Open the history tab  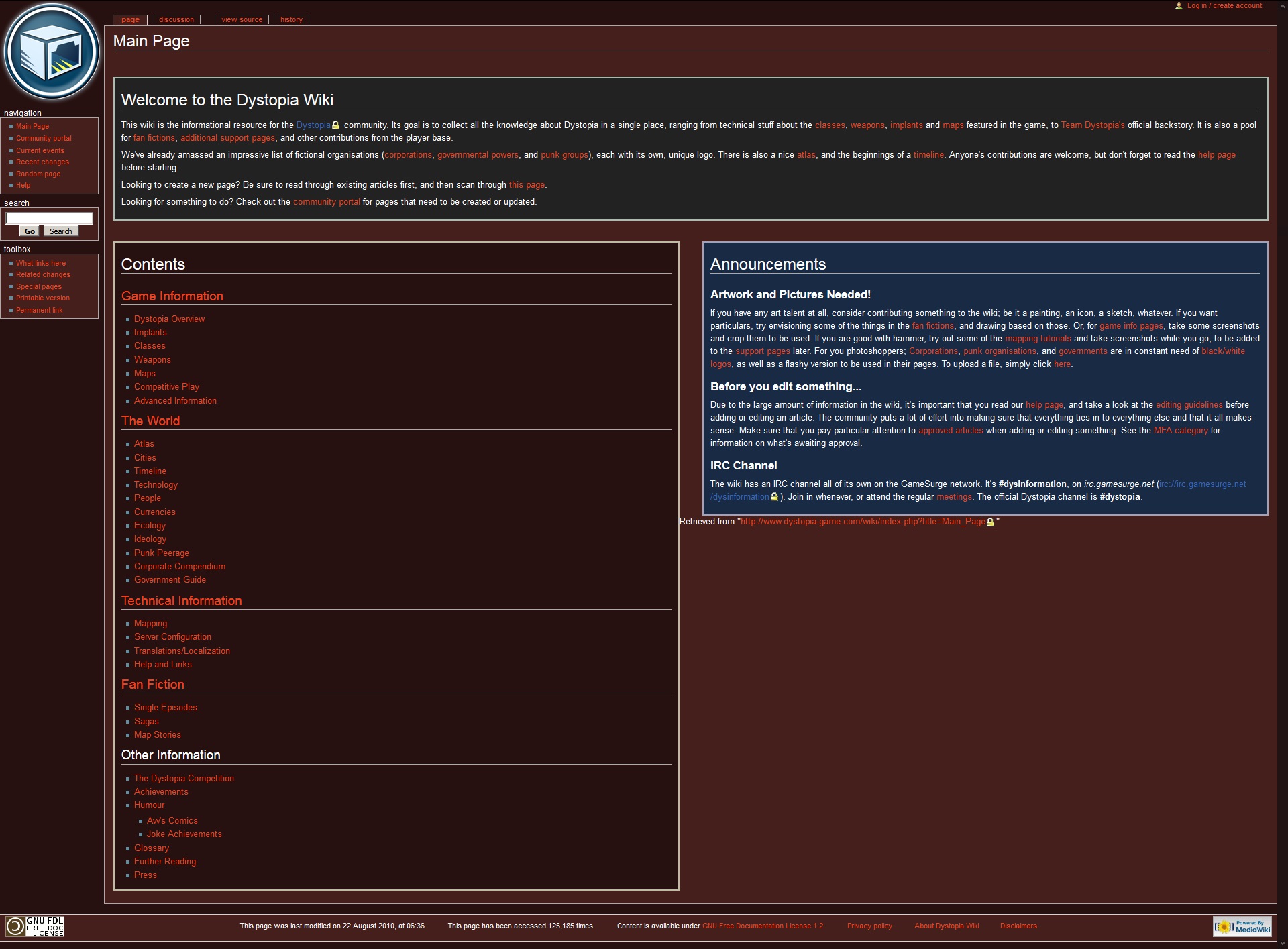coord(291,19)
